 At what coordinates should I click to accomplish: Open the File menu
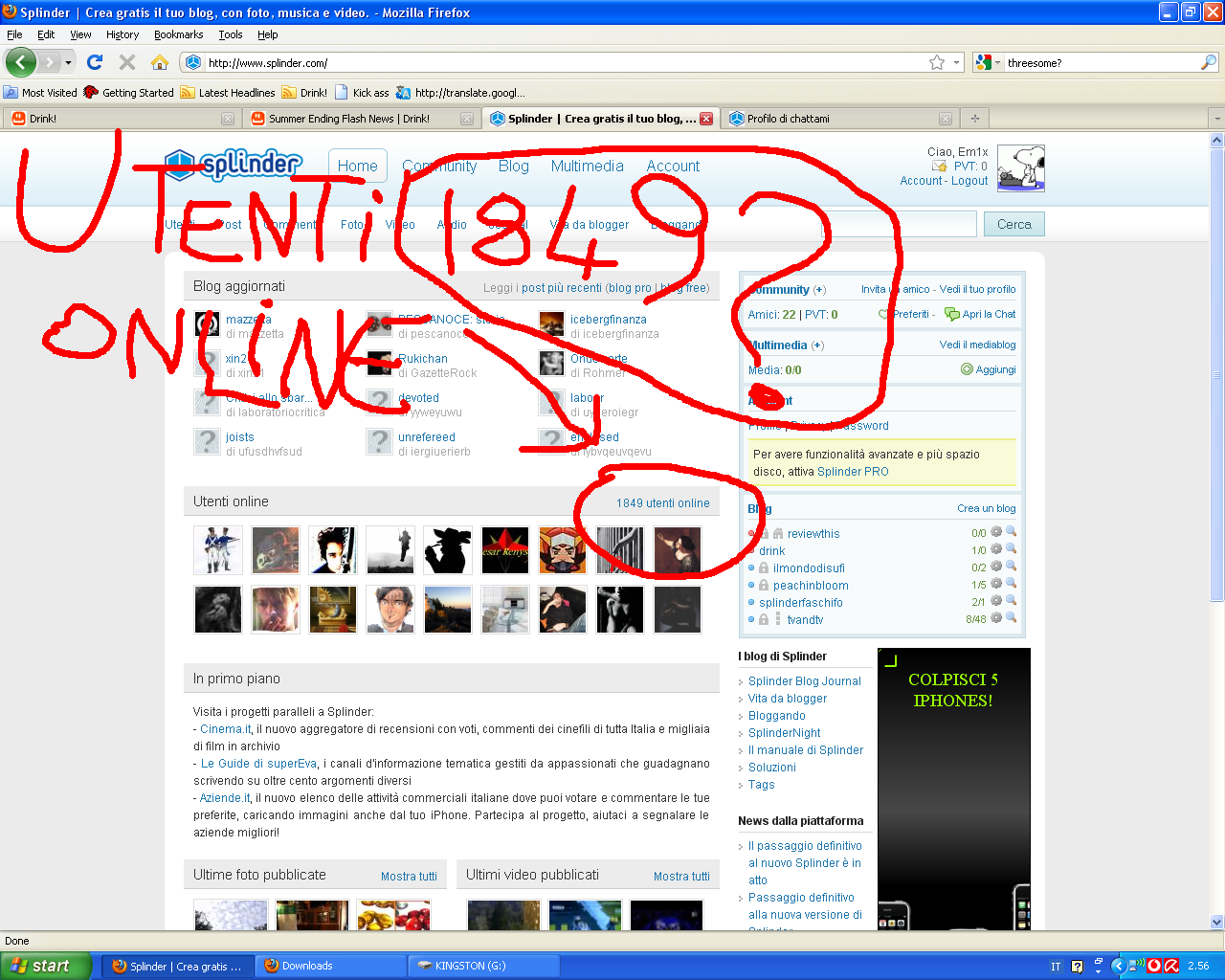click(14, 34)
